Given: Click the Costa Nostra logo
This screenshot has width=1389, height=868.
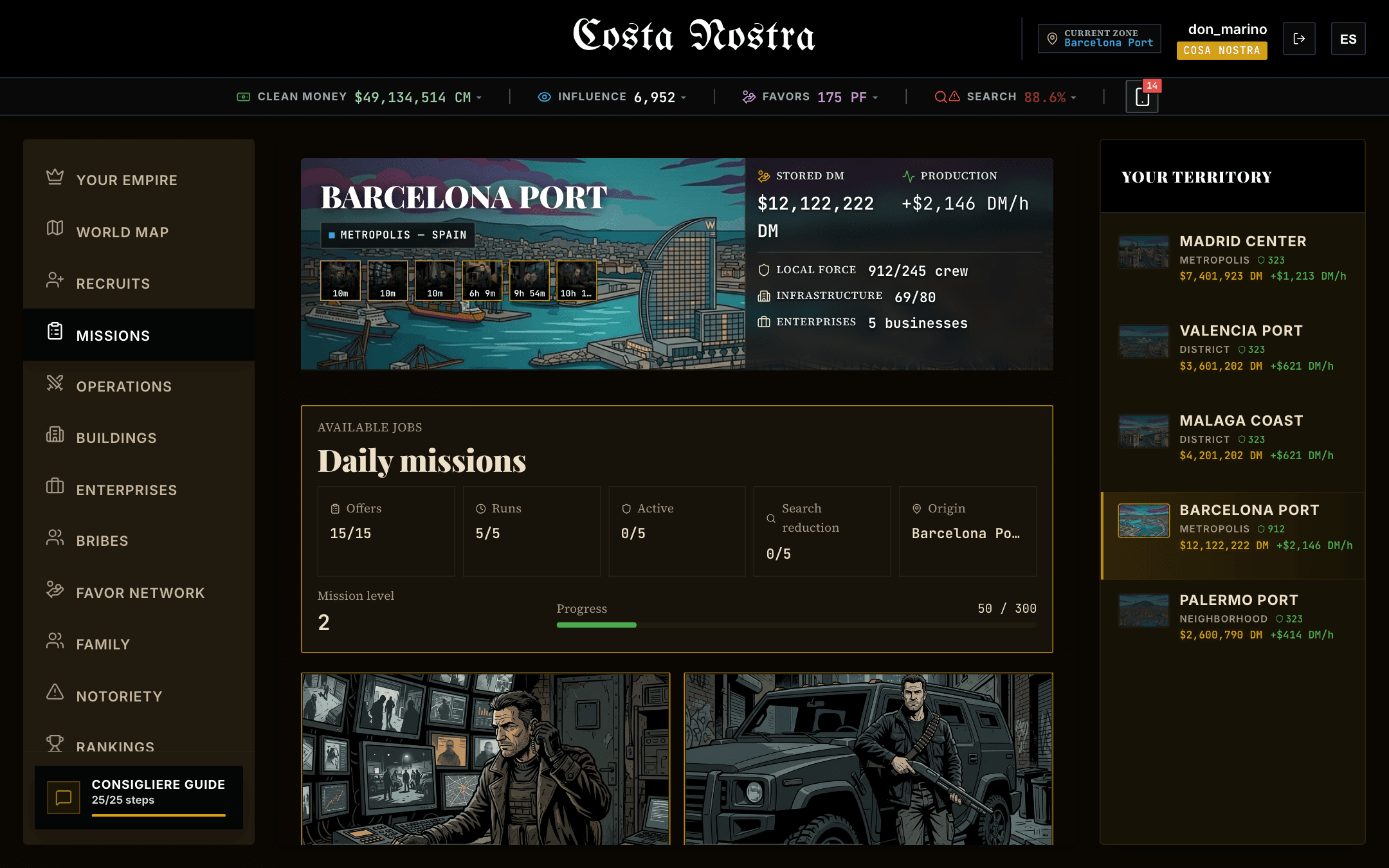Looking at the screenshot, I should coord(694,35).
